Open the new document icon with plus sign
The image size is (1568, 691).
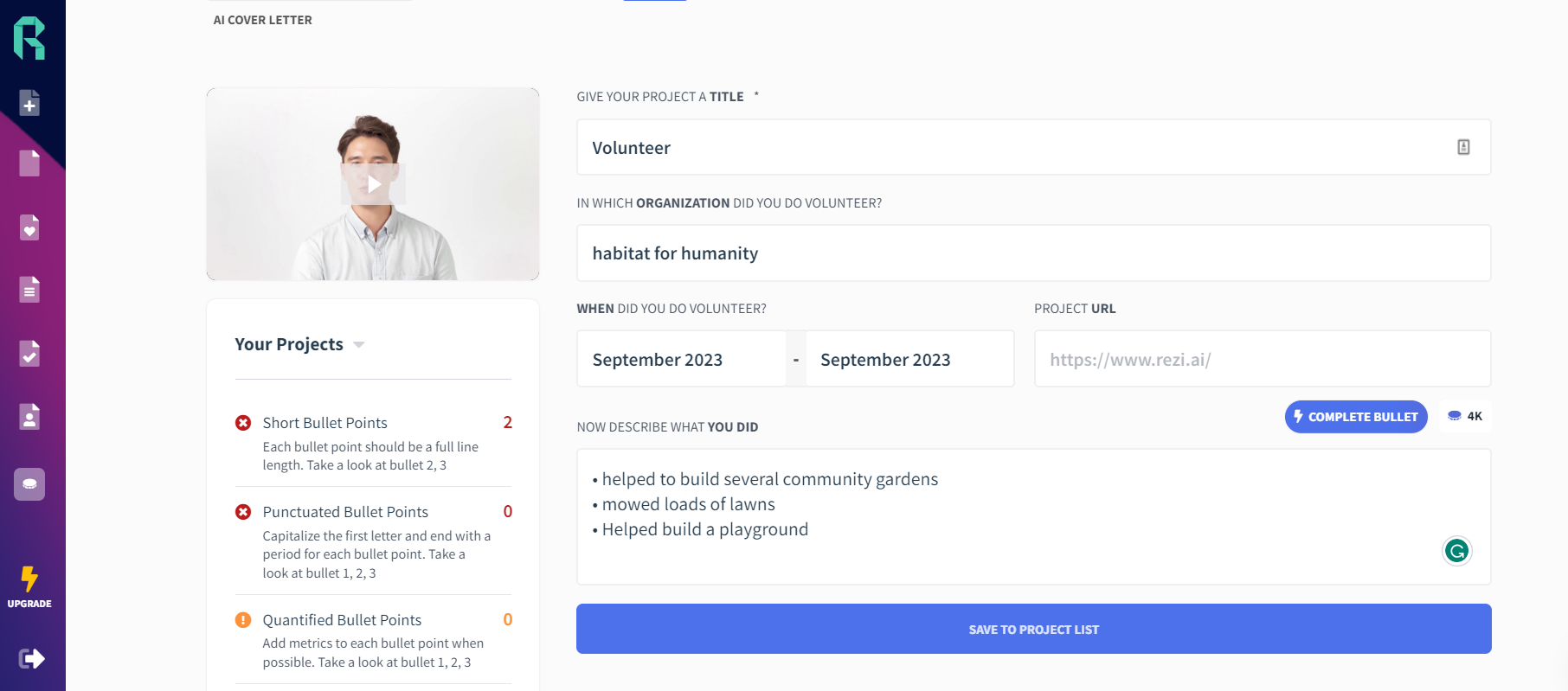29,103
